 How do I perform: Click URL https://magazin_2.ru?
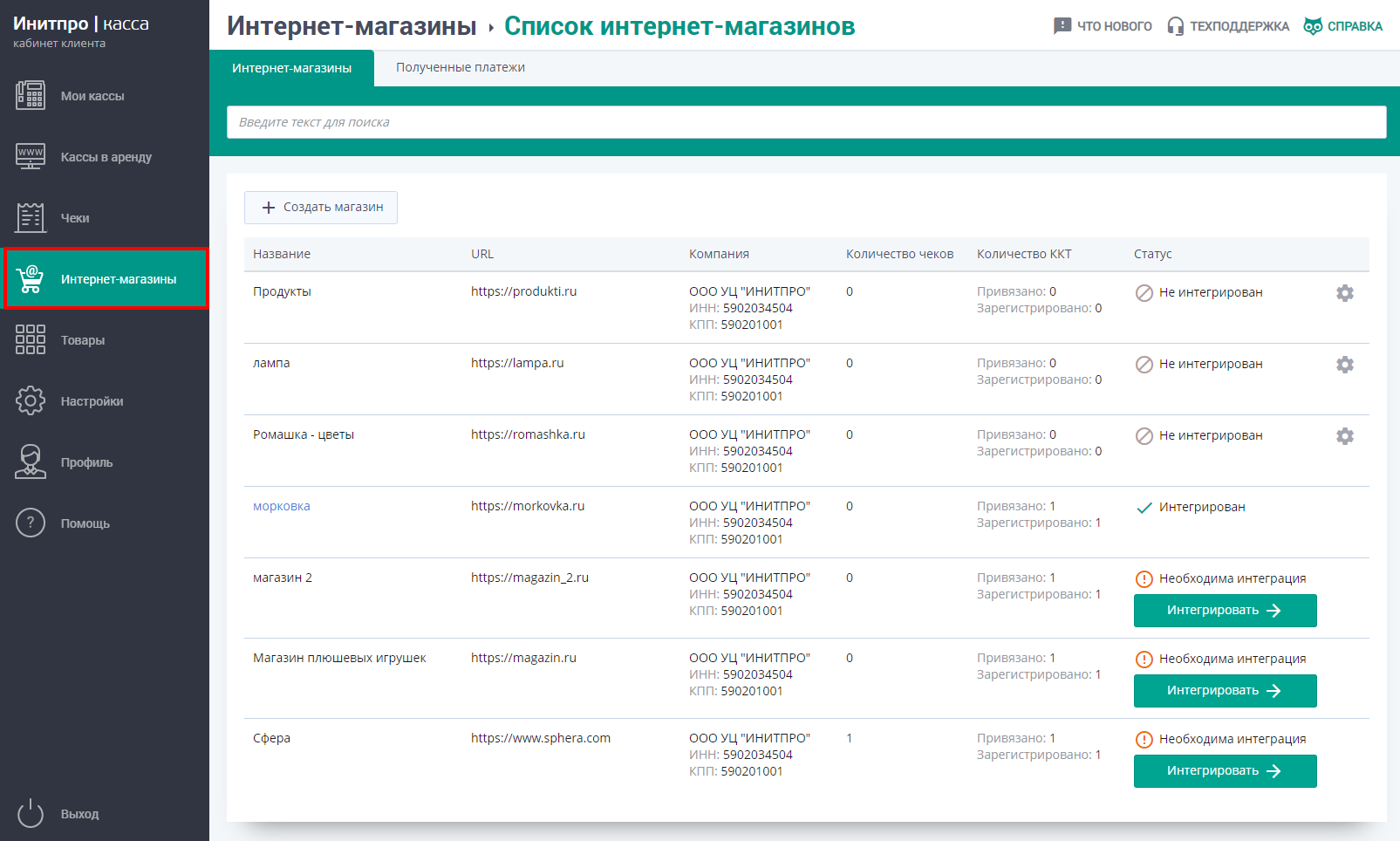click(529, 578)
